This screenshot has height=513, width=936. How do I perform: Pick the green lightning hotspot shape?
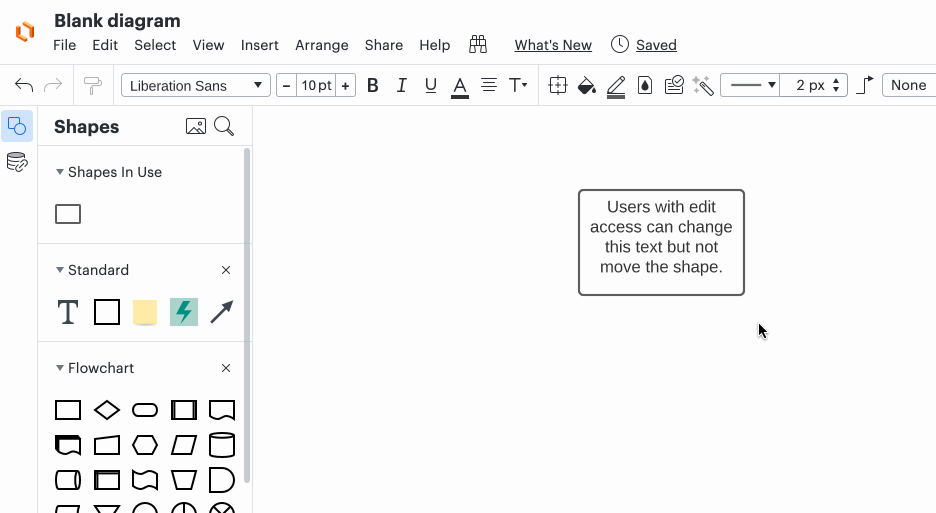[x=184, y=312]
